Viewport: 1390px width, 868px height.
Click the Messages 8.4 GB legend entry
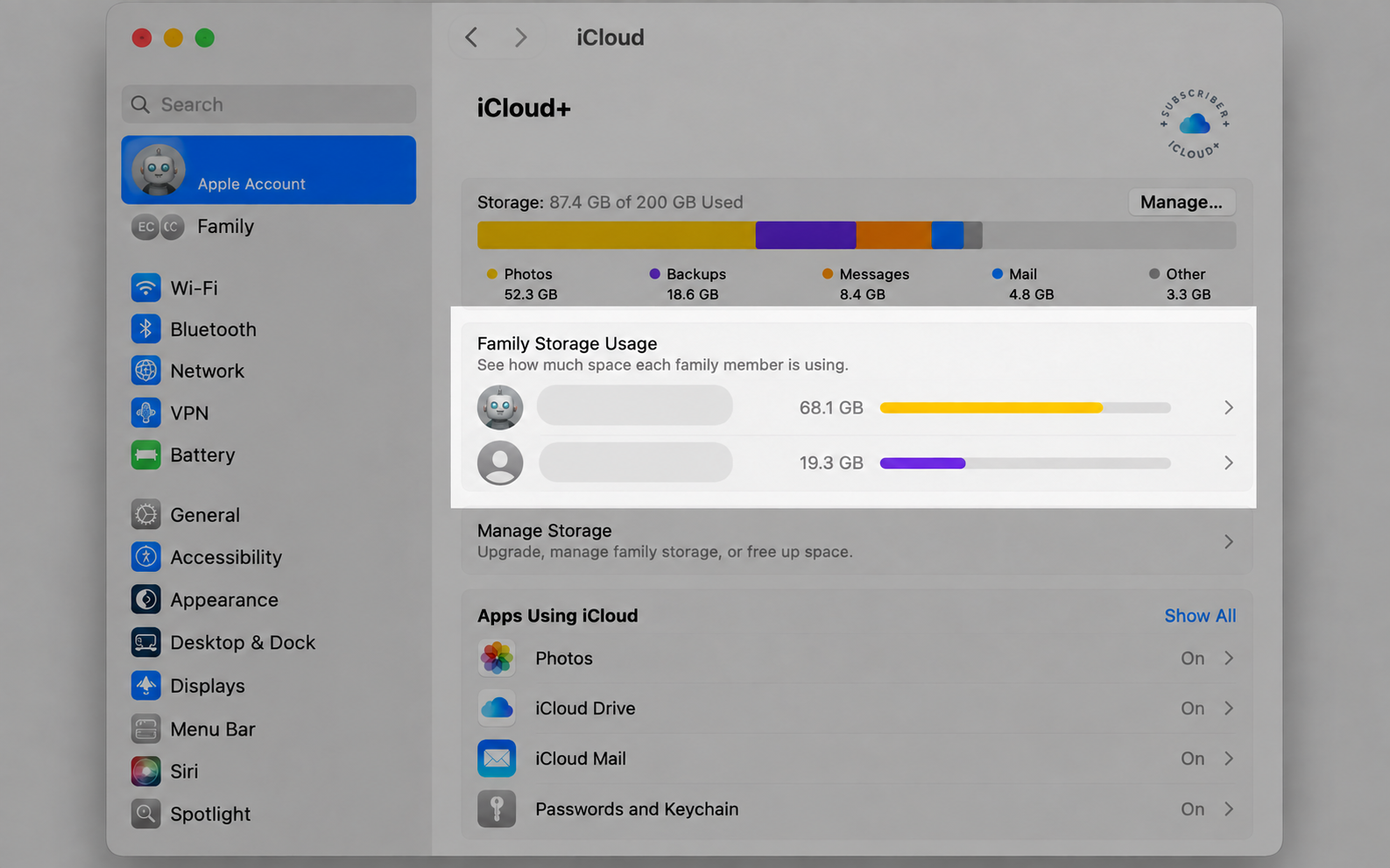pyautogui.click(x=865, y=284)
